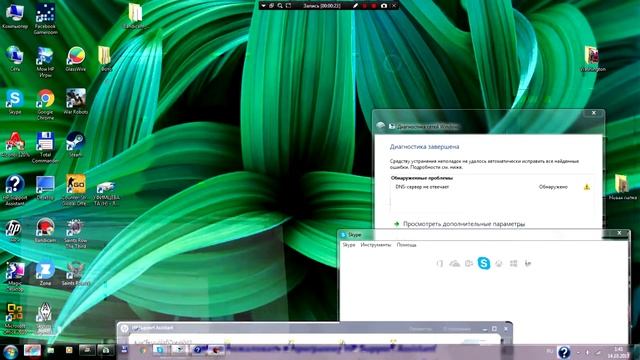
Task: Open the Skype menu in Skype window
Action: 349,245
